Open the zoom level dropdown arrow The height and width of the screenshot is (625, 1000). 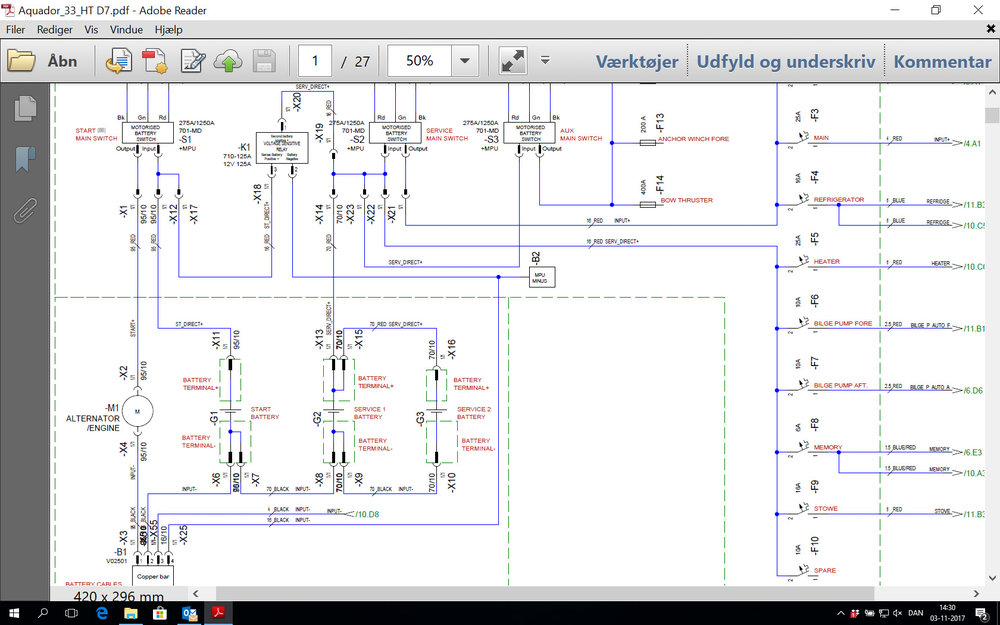point(465,61)
